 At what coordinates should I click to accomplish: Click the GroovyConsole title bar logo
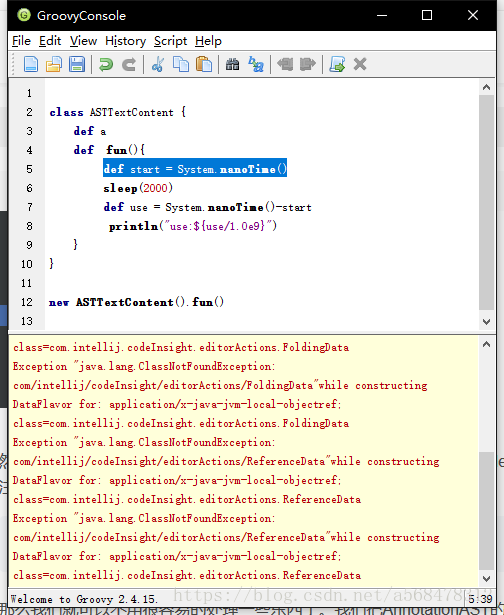24,15
